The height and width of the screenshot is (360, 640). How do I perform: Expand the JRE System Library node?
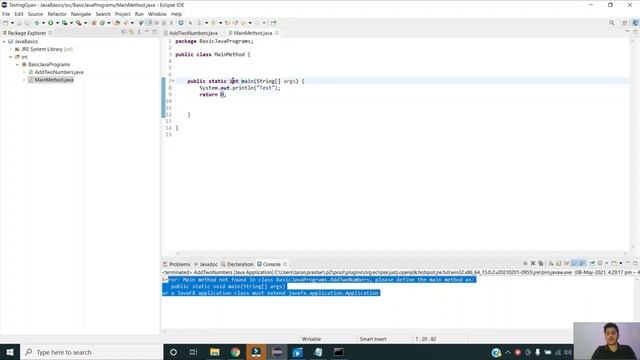(x=11, y=49)
